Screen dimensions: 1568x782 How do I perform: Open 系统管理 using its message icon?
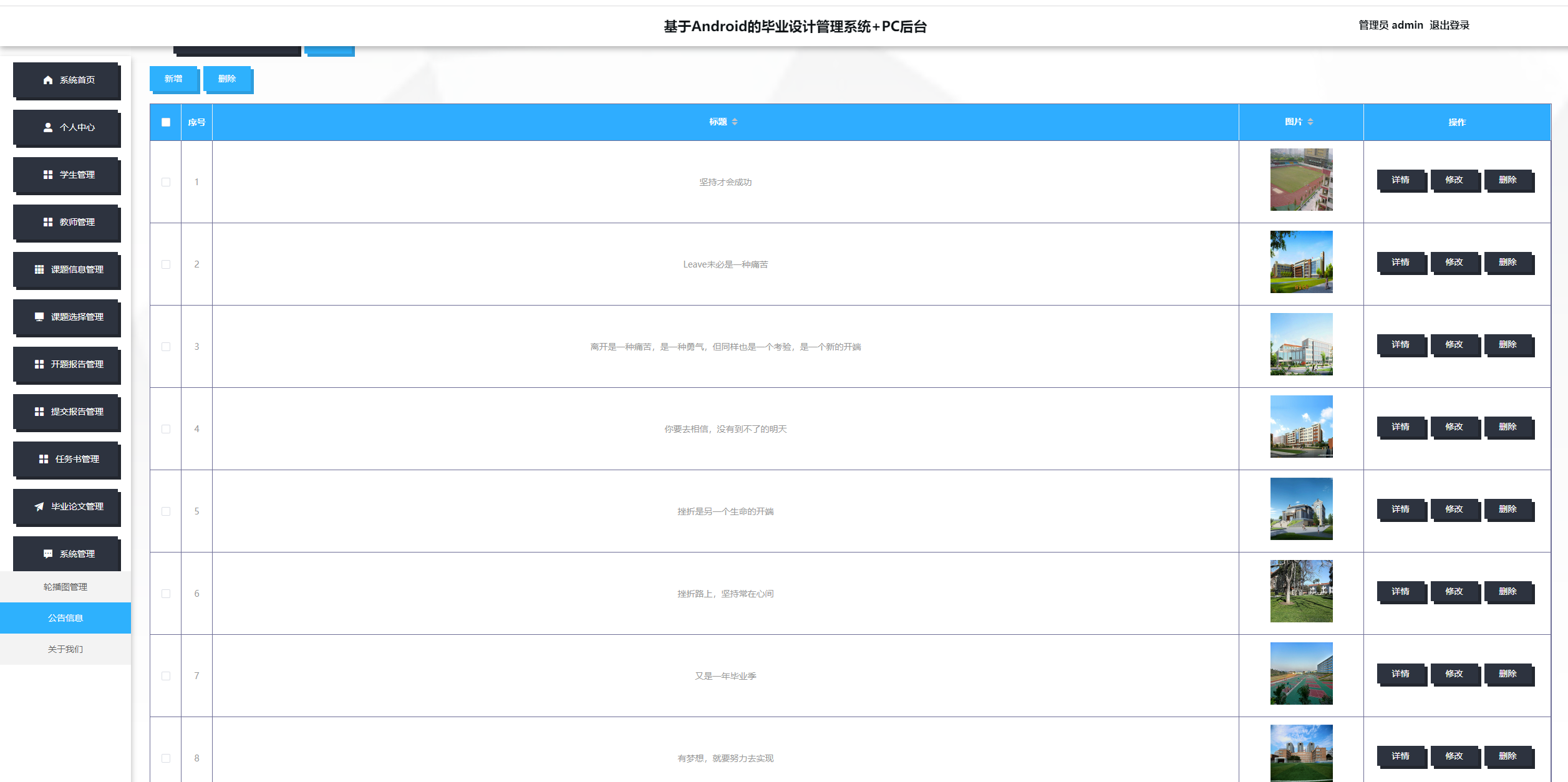click(47, 553)
